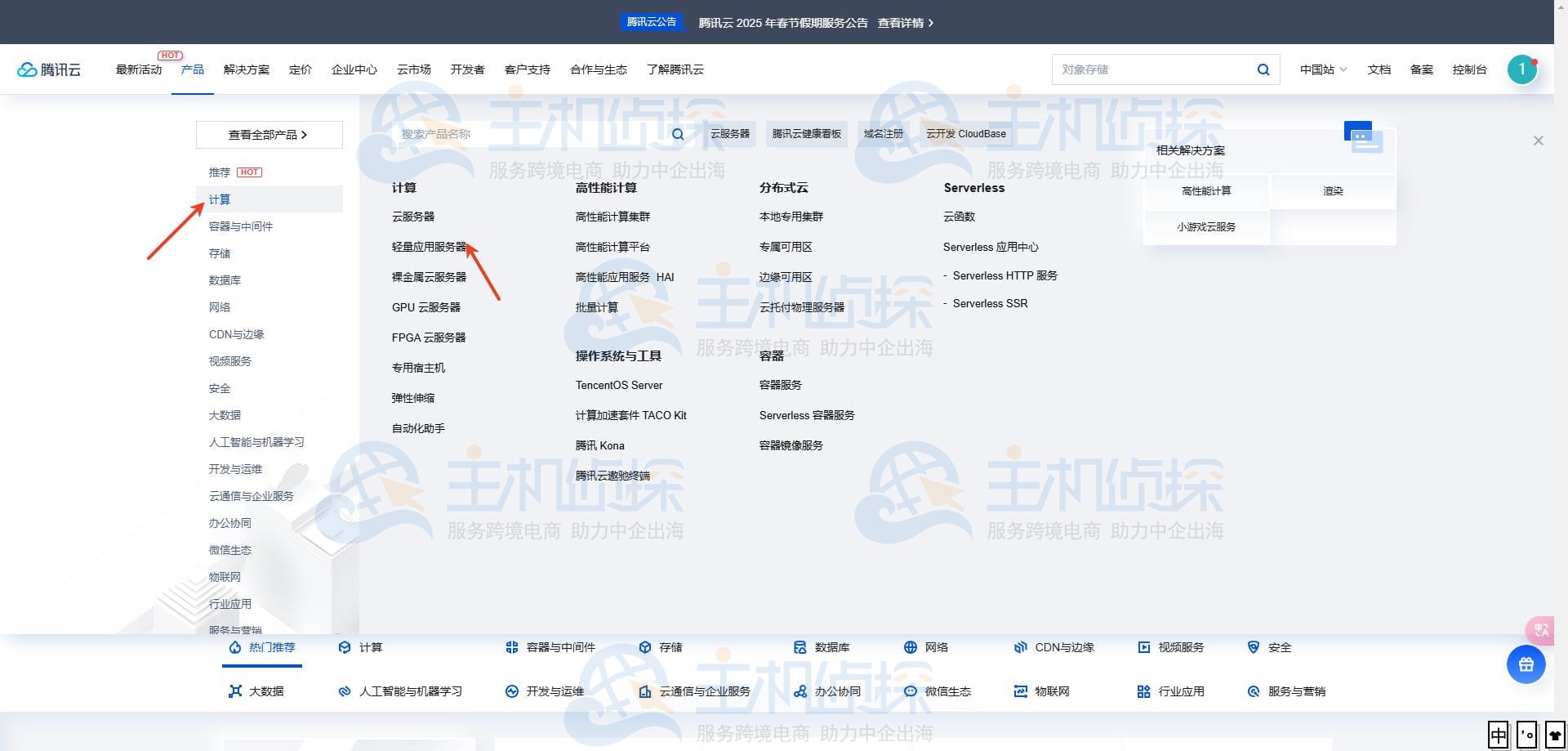Screen dimensions: 1568x751
Task: Click the product search magnifier icon
Action: pos(678,134)
